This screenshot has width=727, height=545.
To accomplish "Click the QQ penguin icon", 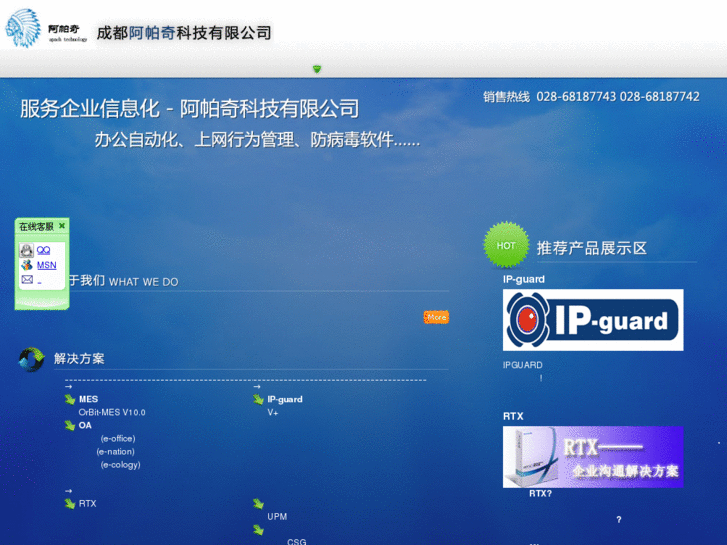I will (27, 251).
